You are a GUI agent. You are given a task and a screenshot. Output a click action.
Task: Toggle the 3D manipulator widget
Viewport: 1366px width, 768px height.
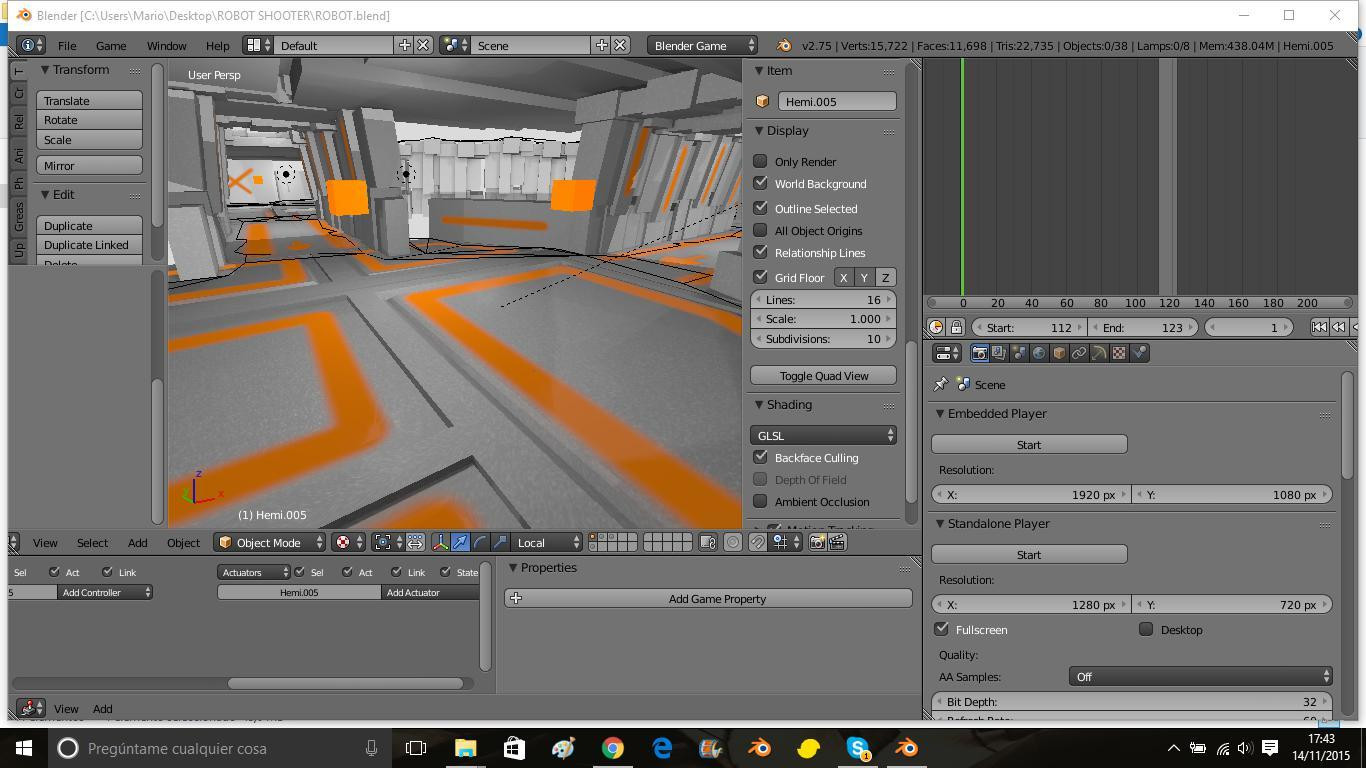[x=440, y=542]
